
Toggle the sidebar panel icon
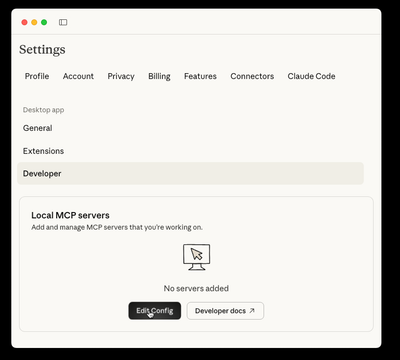pyautogui.click(x=63, y=22)
